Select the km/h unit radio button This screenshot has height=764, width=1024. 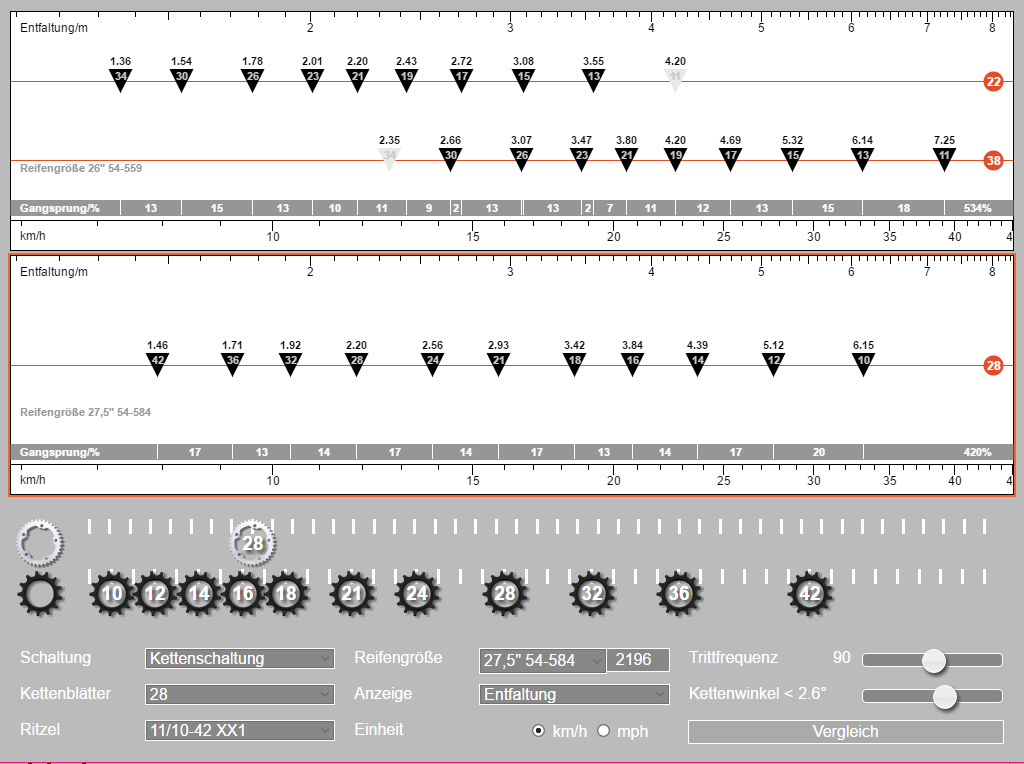pos(539,731)
